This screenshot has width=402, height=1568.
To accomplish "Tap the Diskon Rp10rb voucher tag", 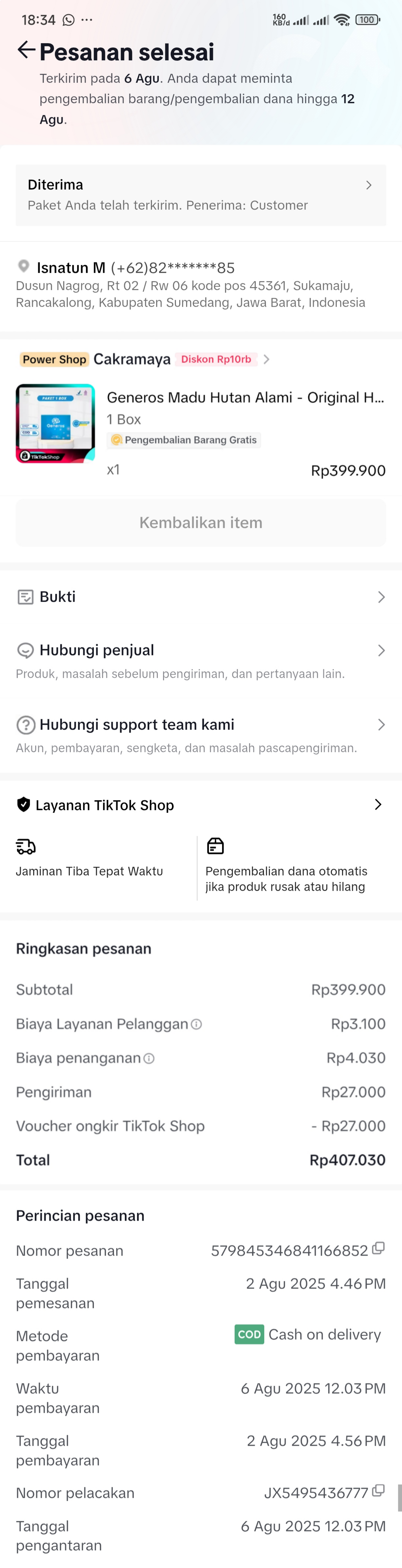I will (216, 359).
